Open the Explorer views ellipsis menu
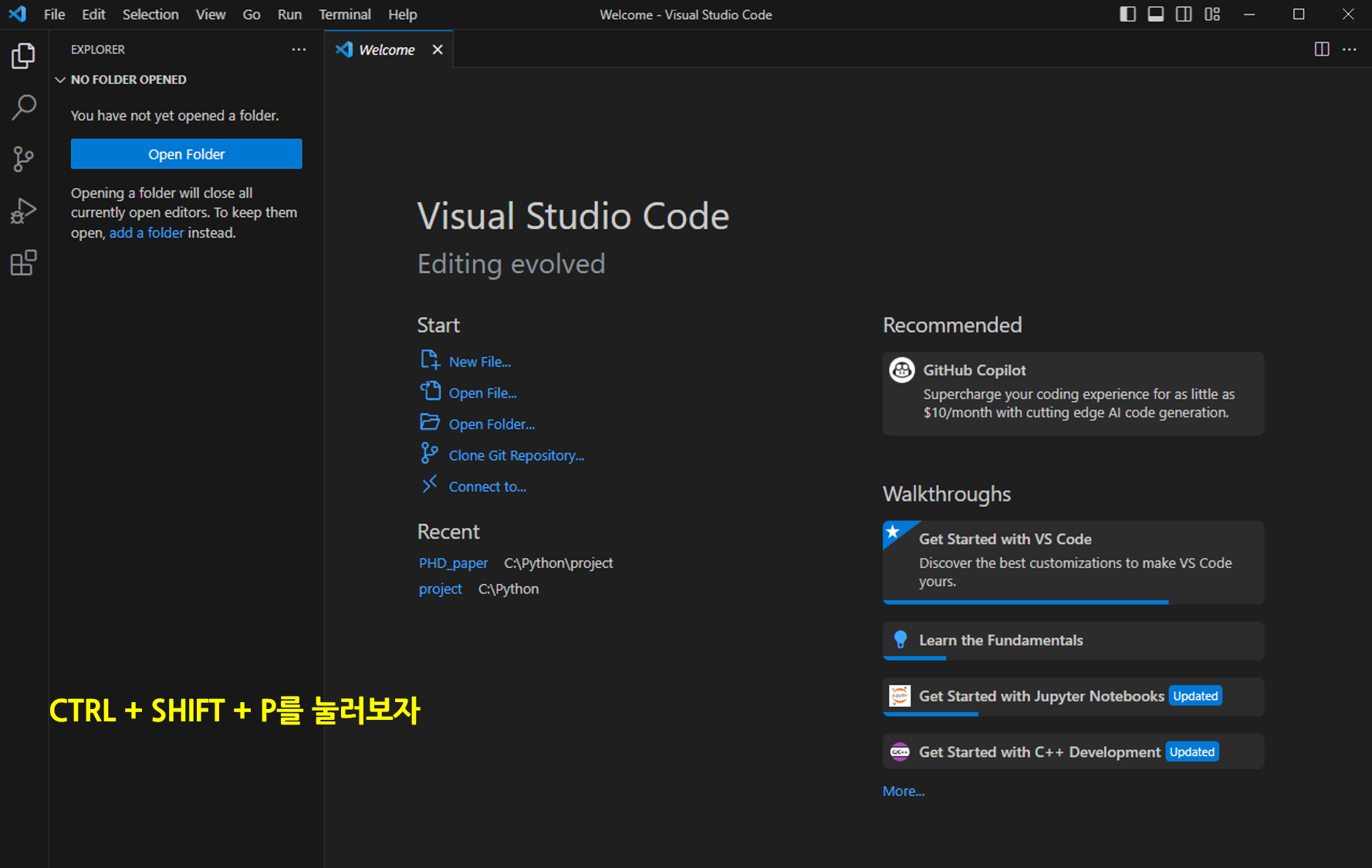This screenshot has height=868, width=1372. click(299, 49)
